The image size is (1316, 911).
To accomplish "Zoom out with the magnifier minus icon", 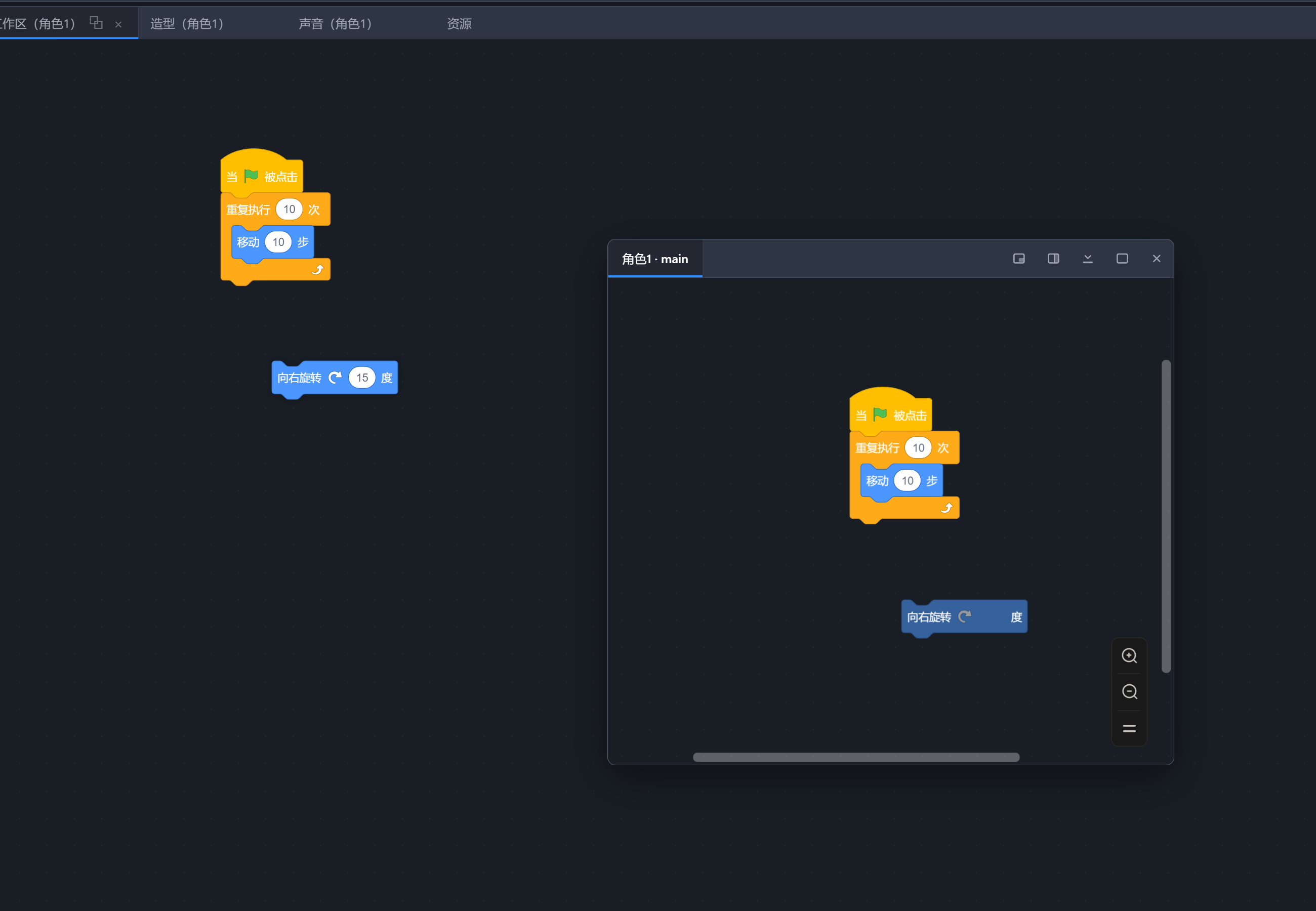I will pyautogui.click(x=1129, y=692).
